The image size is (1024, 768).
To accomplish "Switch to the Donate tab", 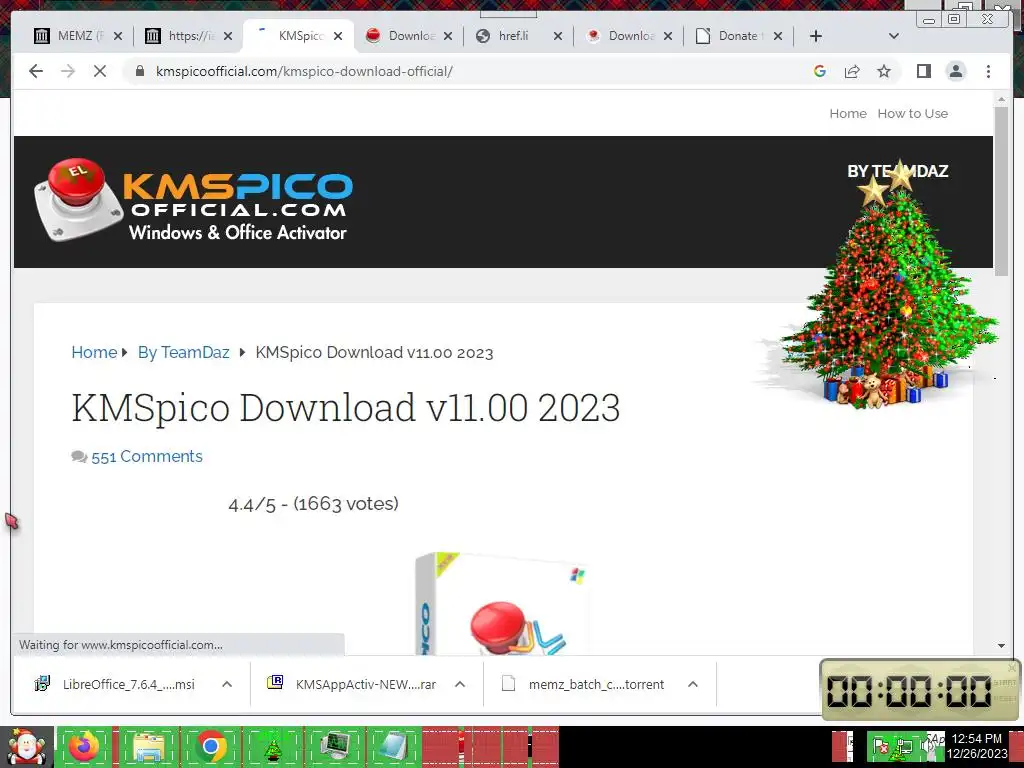I will pos(738,36).
